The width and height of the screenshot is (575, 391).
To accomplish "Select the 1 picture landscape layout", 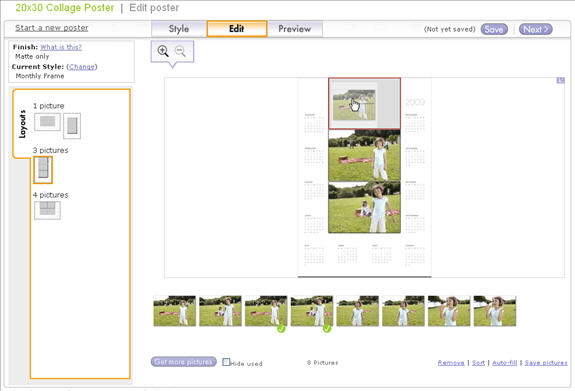I will [47, 122].
